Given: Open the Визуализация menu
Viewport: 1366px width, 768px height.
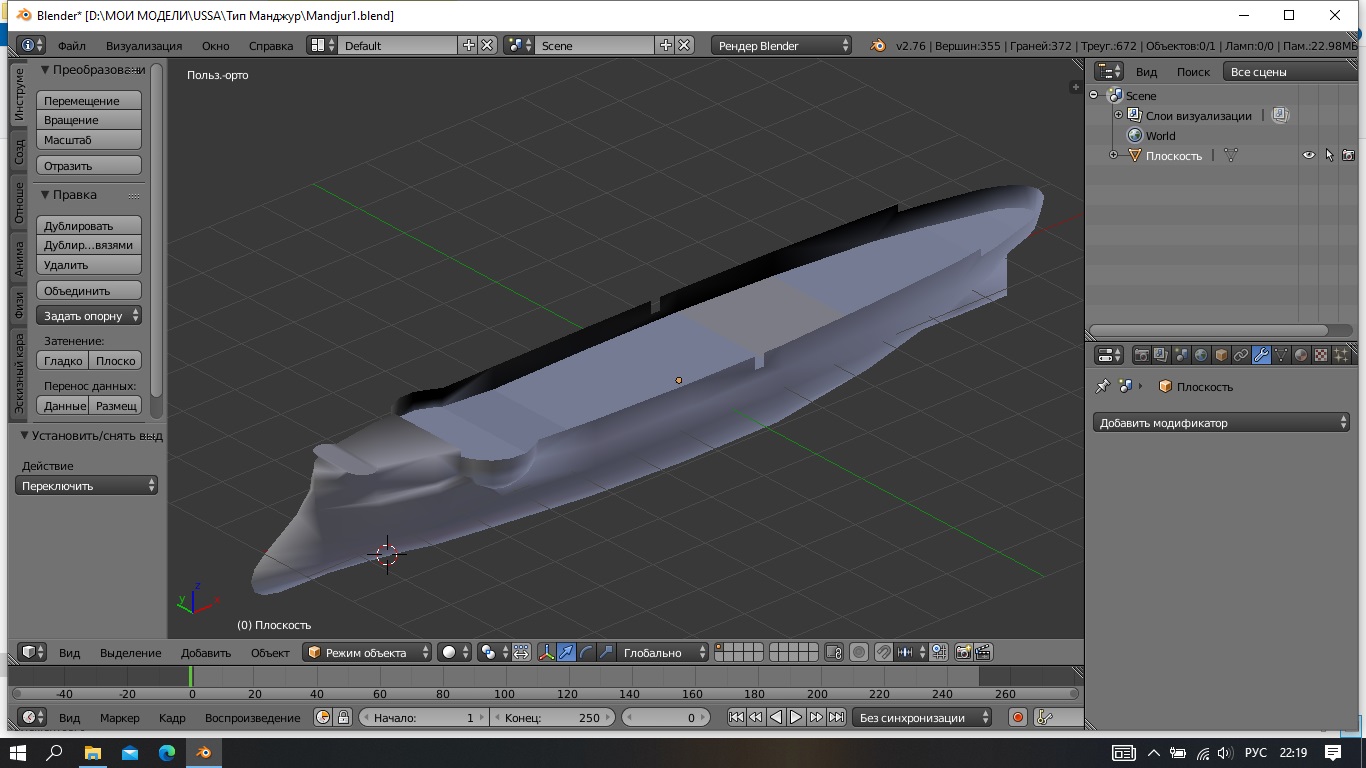Looking at the screenshot, I should 144,45.
